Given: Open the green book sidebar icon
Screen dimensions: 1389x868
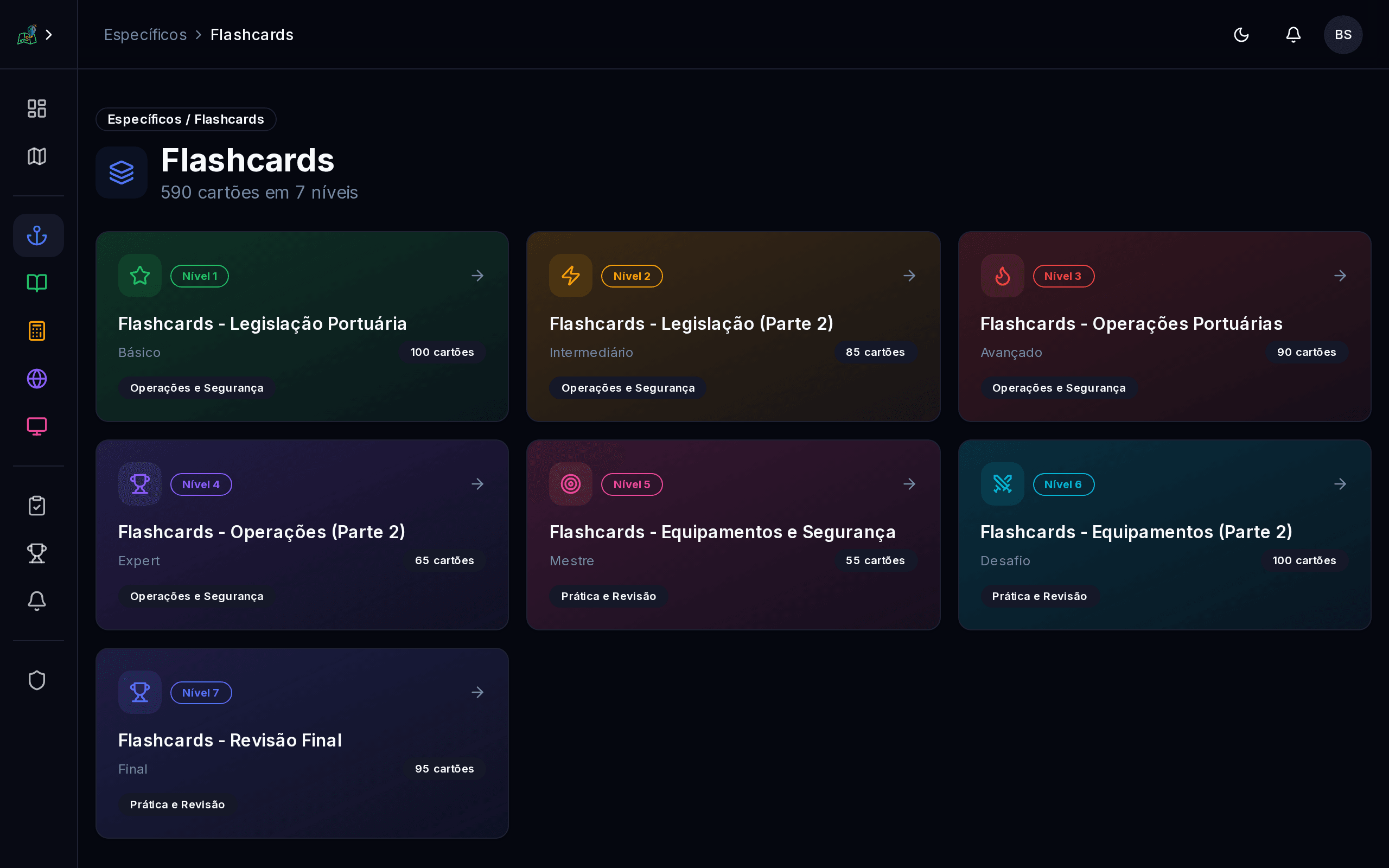Looking at the screenshot, I should coord(37,283).
